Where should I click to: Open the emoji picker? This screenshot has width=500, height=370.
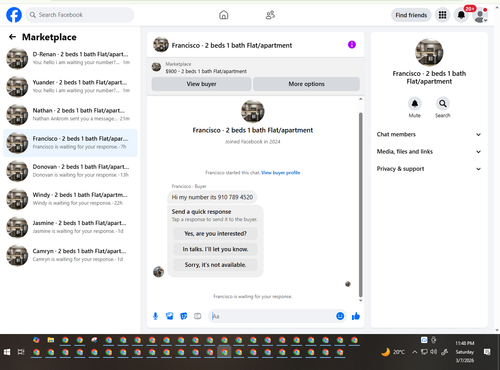(x=340, y=316)
